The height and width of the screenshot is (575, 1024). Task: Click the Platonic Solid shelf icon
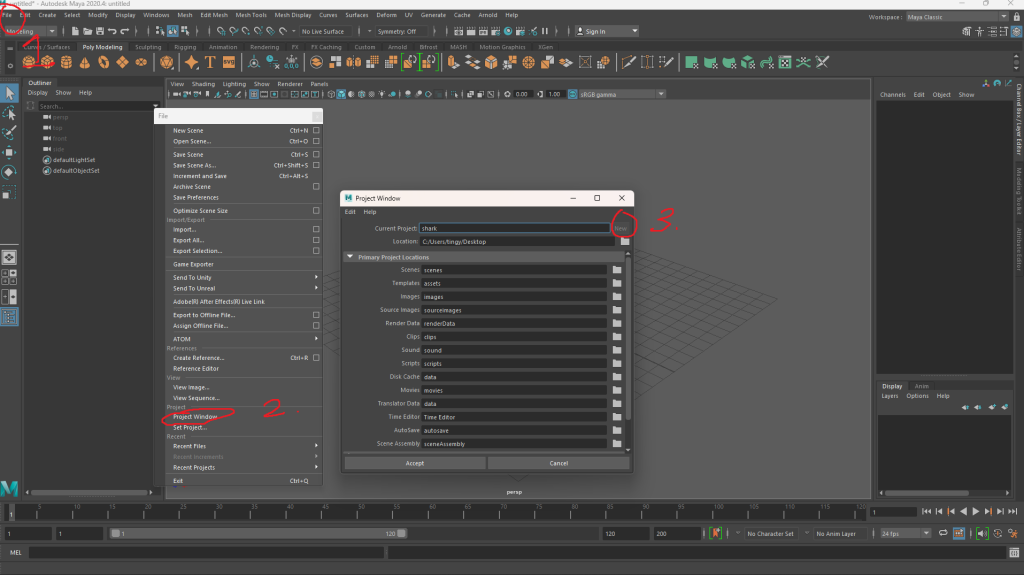pyautogui.click(x=167, y=63)
